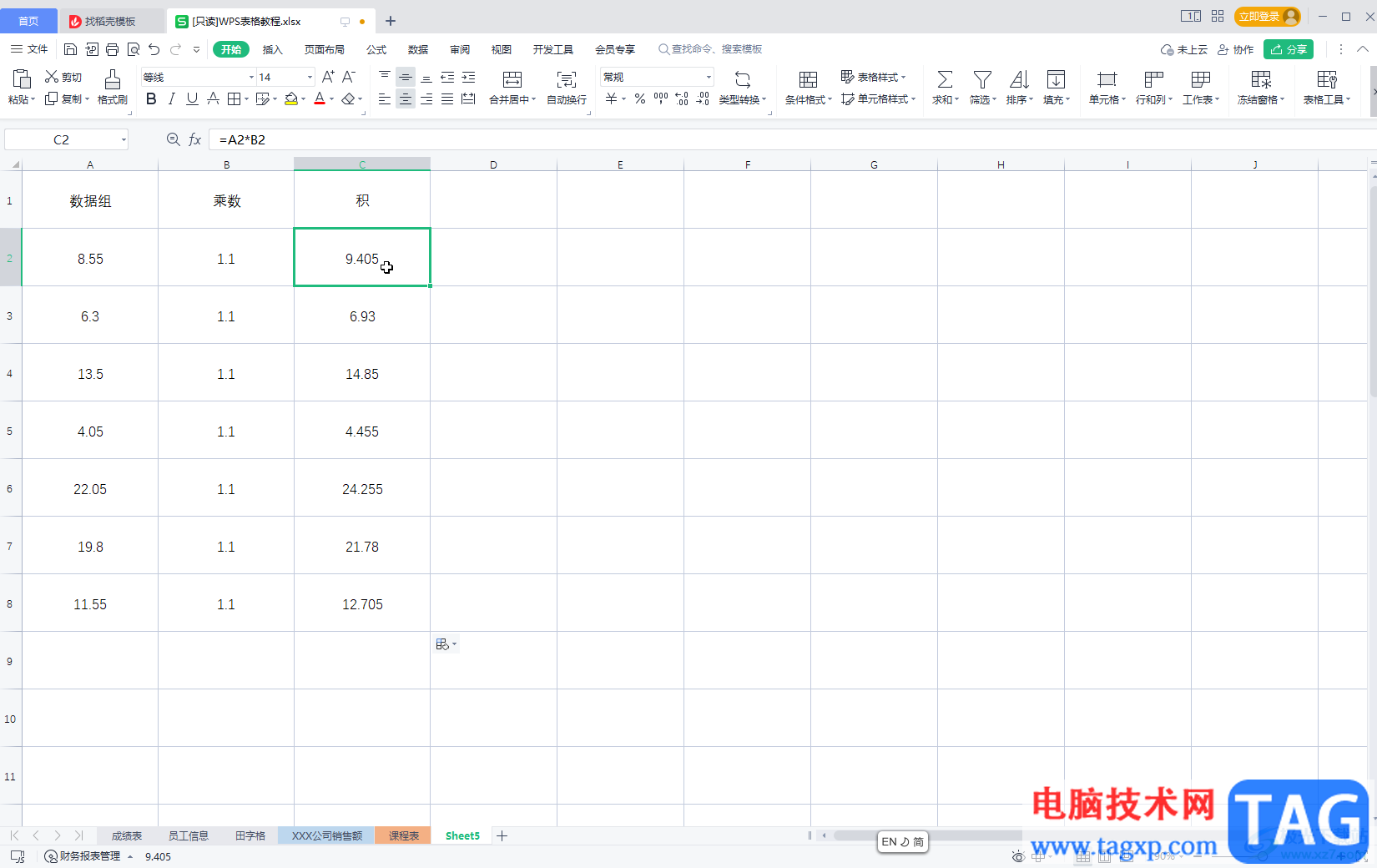This screenshot has width=1377, height=868.
Task: Click the increase decimal places icon
Action: point(682,98)
